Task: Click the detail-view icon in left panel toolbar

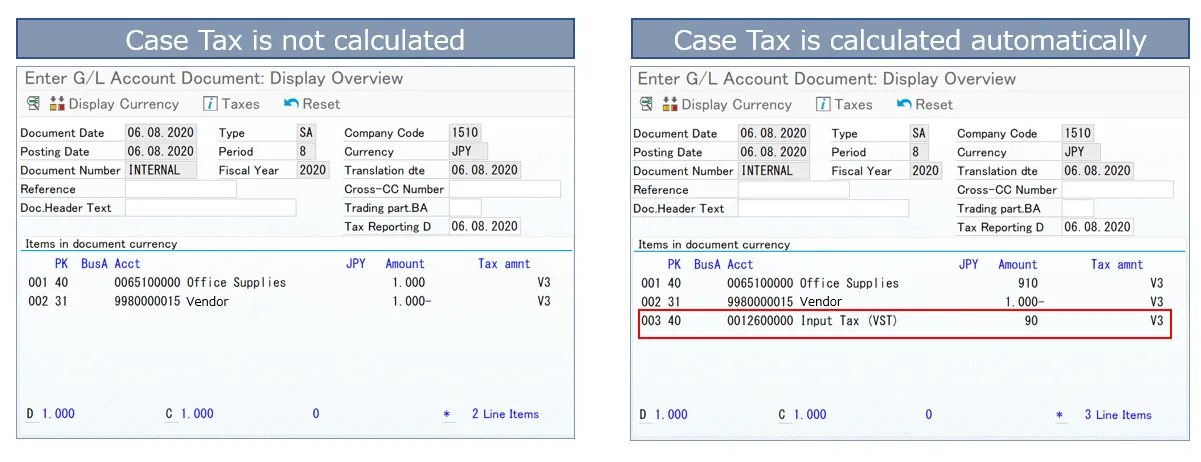Action: tap(33, 104)
